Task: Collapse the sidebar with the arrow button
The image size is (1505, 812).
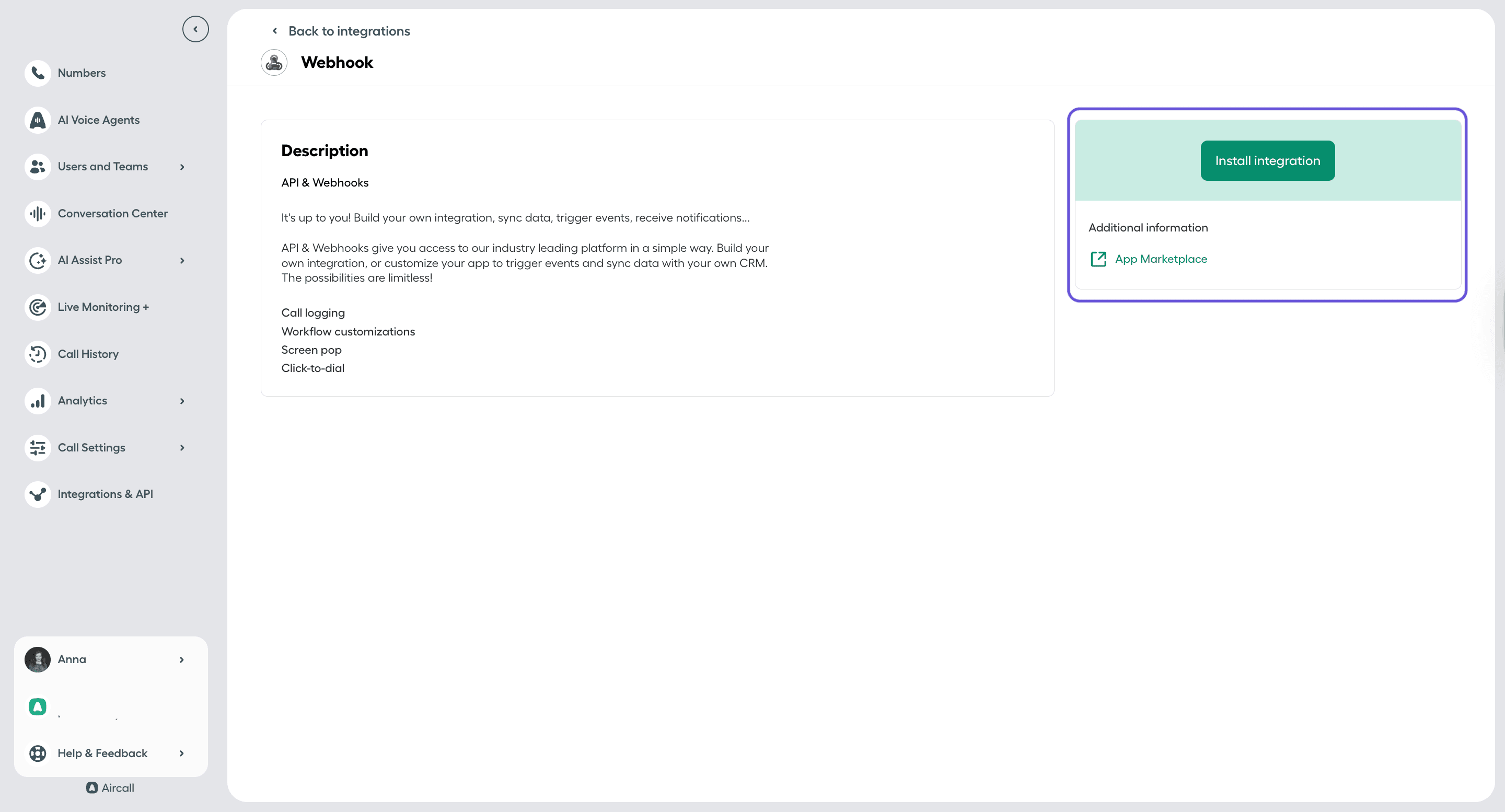Action: 196,29
